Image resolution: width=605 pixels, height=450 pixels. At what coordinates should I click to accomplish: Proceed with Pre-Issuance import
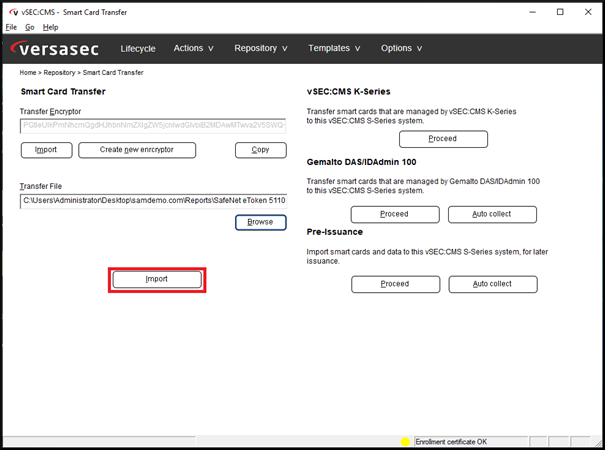(x=395, y=284)
